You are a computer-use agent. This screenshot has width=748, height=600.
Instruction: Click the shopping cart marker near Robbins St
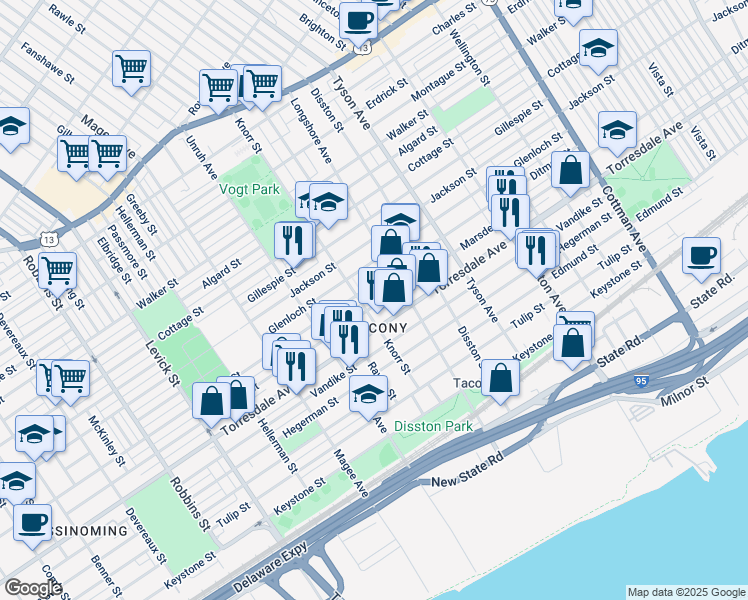[58, 269]
